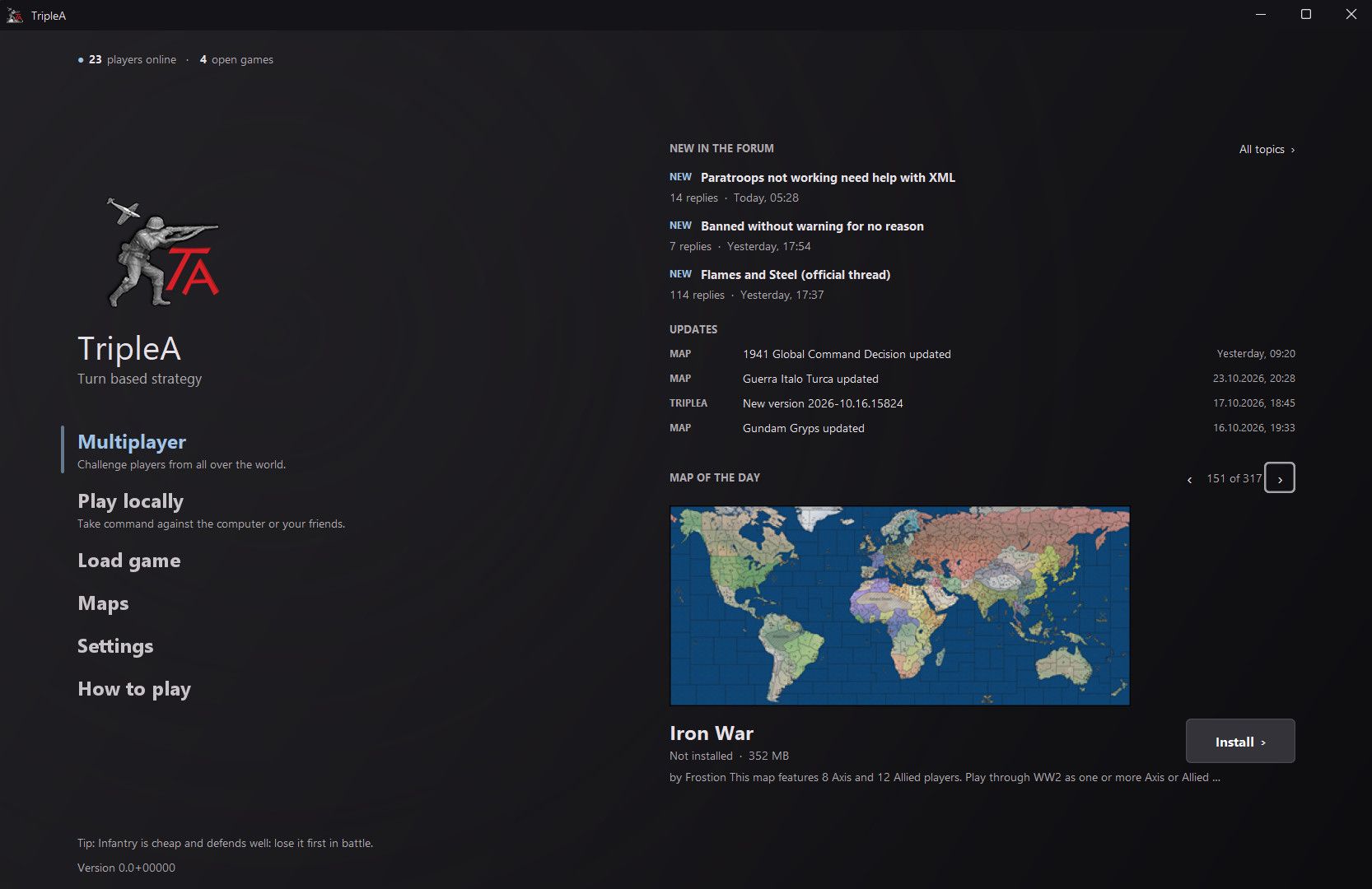The width and height of the screenshot is (1372, 889).
Task: Click the TripleA title bar app icon
Action: coord(14,15)
